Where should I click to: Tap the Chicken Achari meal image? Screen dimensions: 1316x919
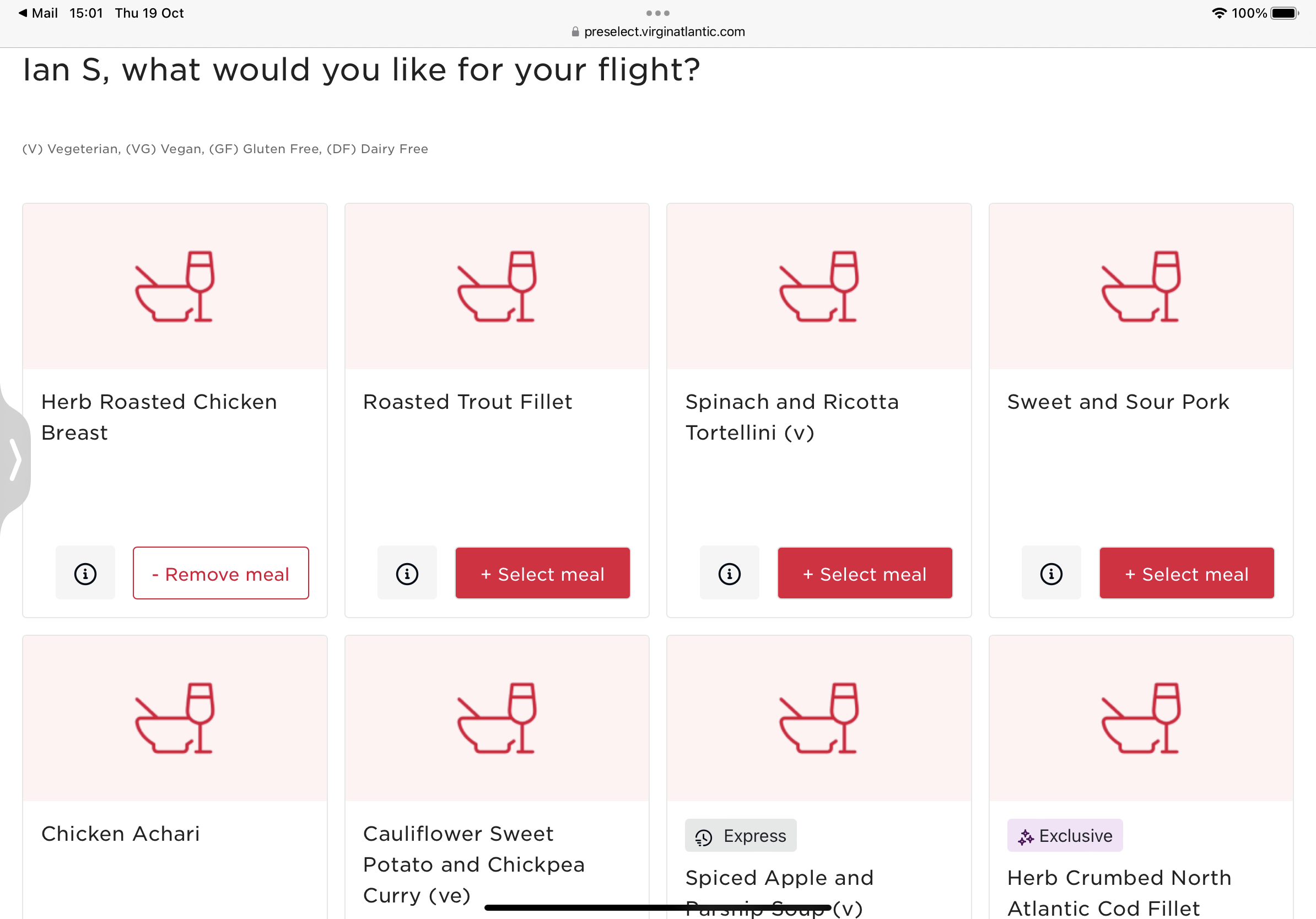(175, 718)
